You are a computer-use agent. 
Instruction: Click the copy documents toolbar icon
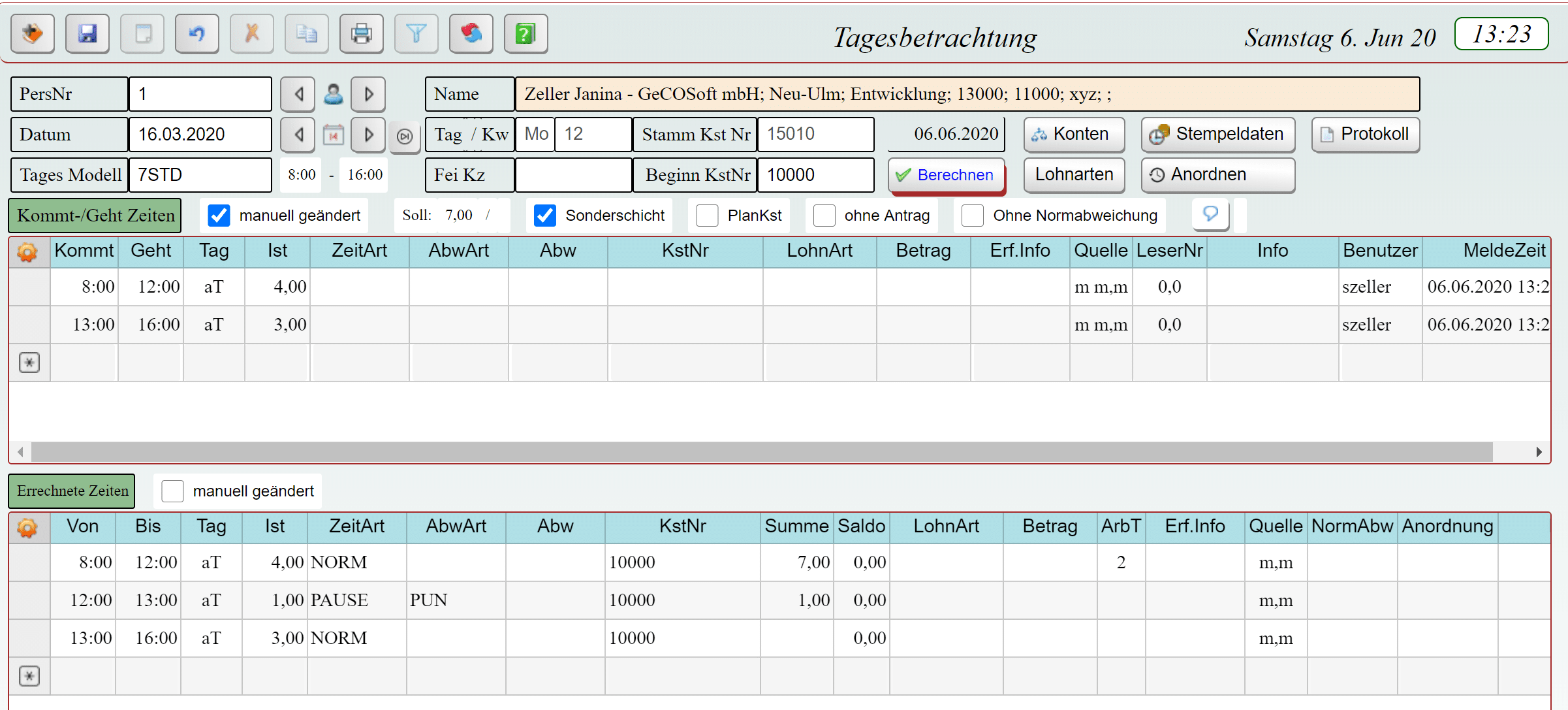click(307, 34)
